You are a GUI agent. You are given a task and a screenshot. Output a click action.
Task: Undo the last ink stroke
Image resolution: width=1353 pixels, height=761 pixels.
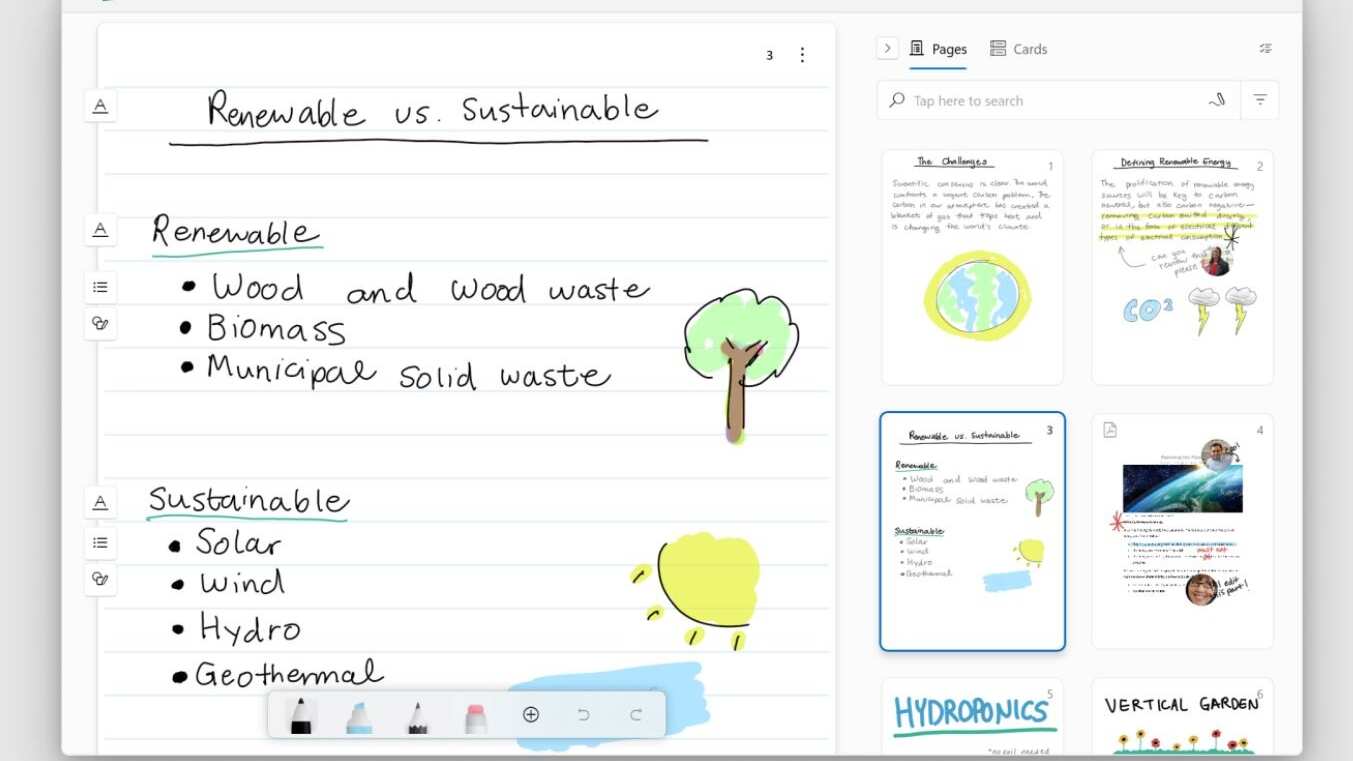pyautogui.click(x=584, y=714)
